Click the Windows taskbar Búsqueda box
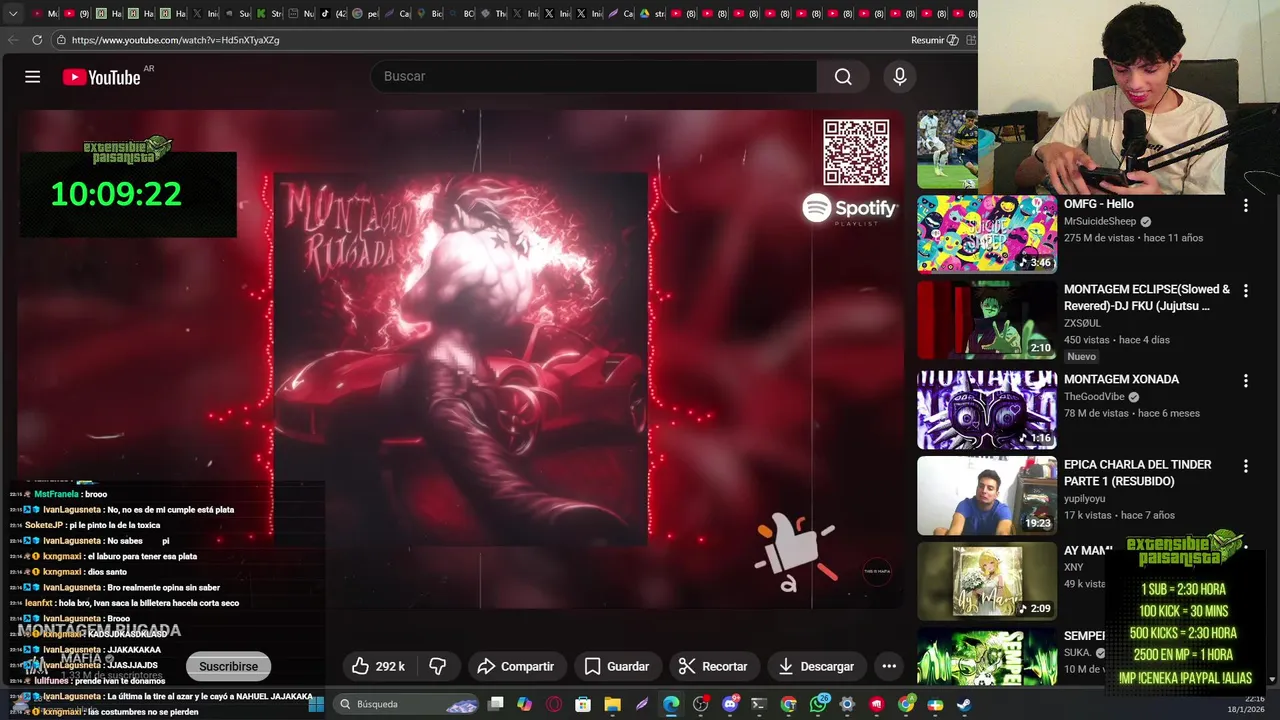The height and width of the screenshot is (720, 1280). [x=406, y=704]
